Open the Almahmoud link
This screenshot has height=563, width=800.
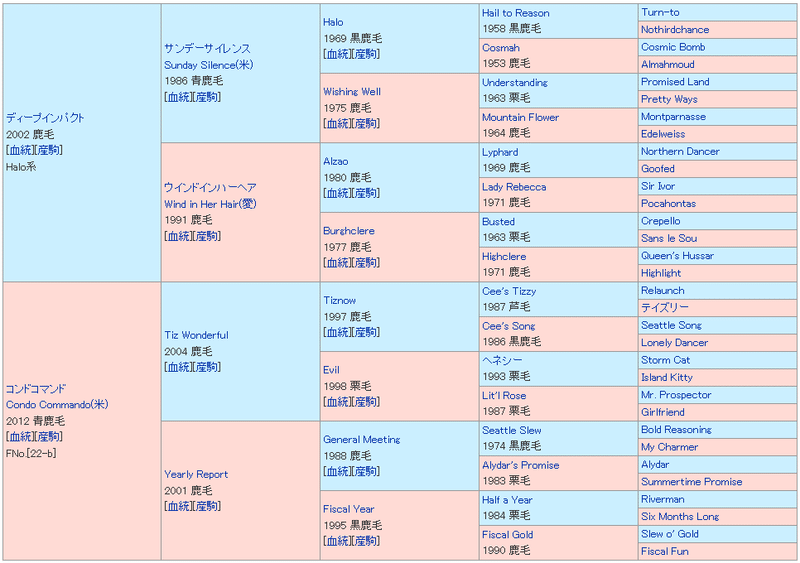[x=668, y=64]
